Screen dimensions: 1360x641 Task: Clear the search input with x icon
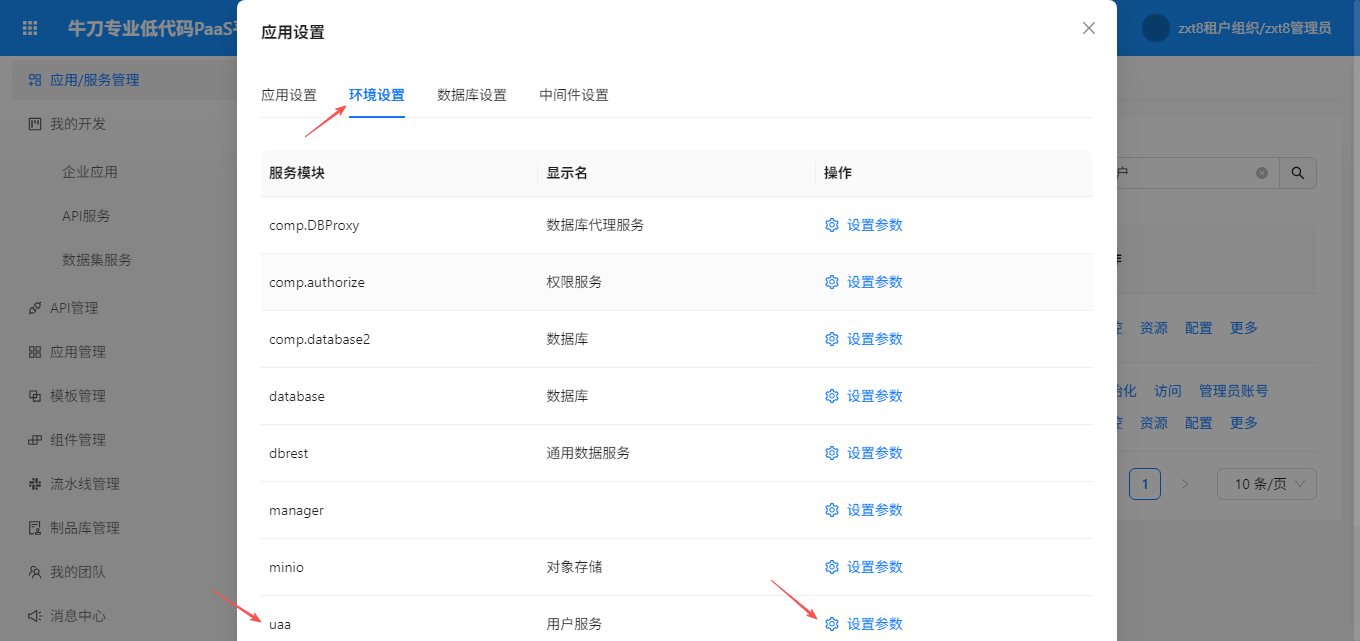coord(1262,173)
